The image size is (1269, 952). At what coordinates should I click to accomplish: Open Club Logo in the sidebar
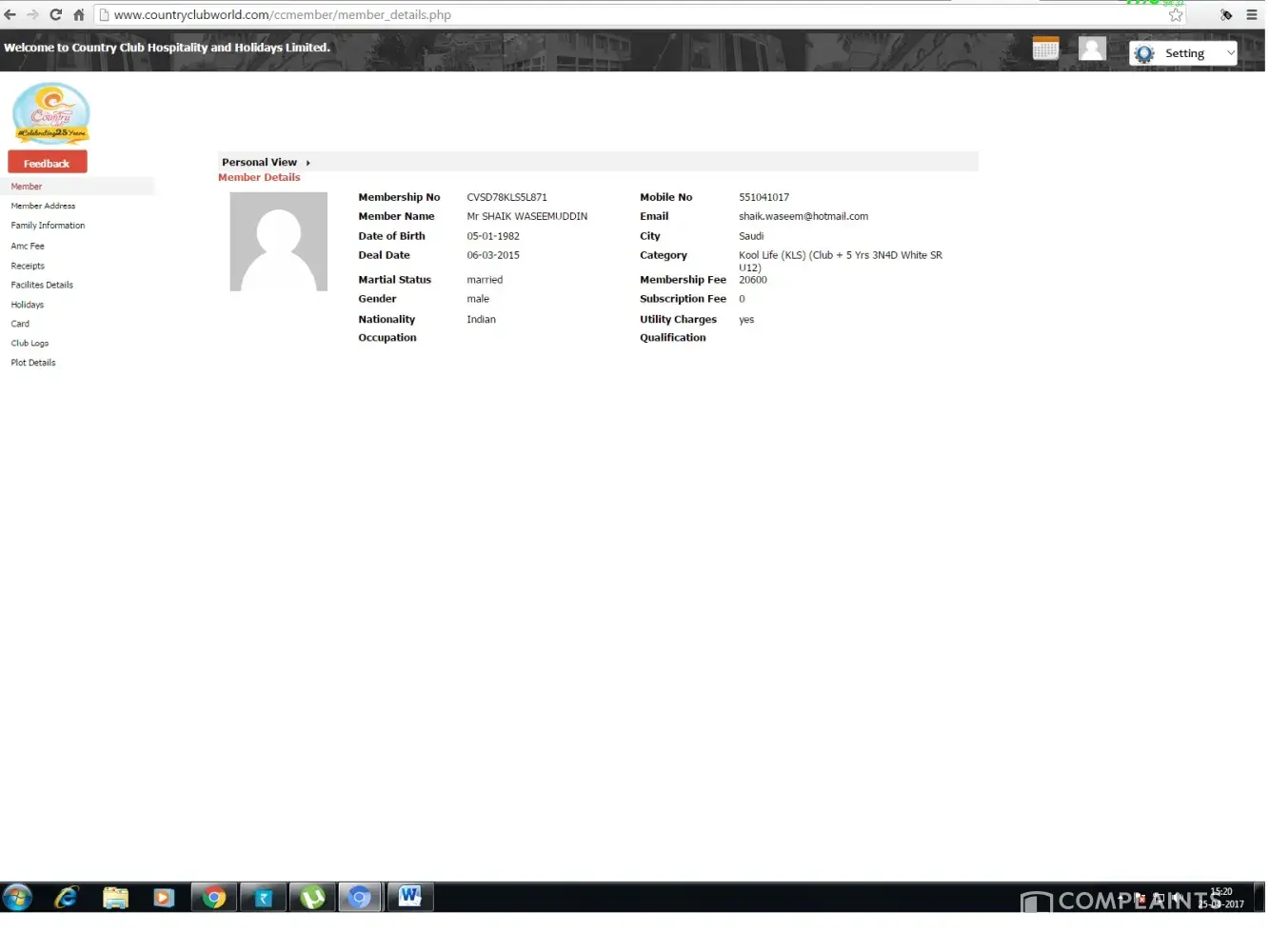click(x=30, y=343)
